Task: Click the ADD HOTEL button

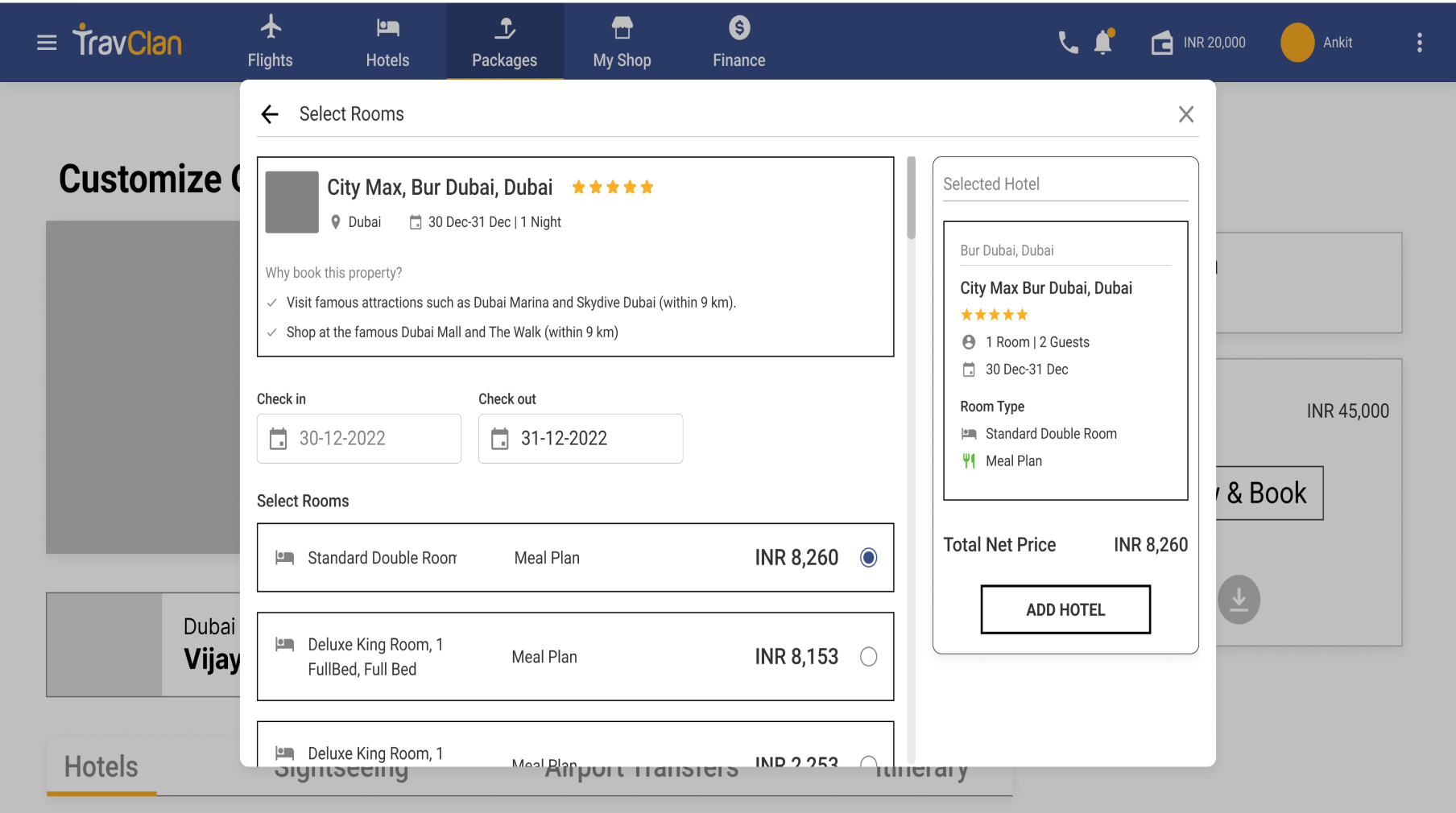Action: coord(1065,609)
